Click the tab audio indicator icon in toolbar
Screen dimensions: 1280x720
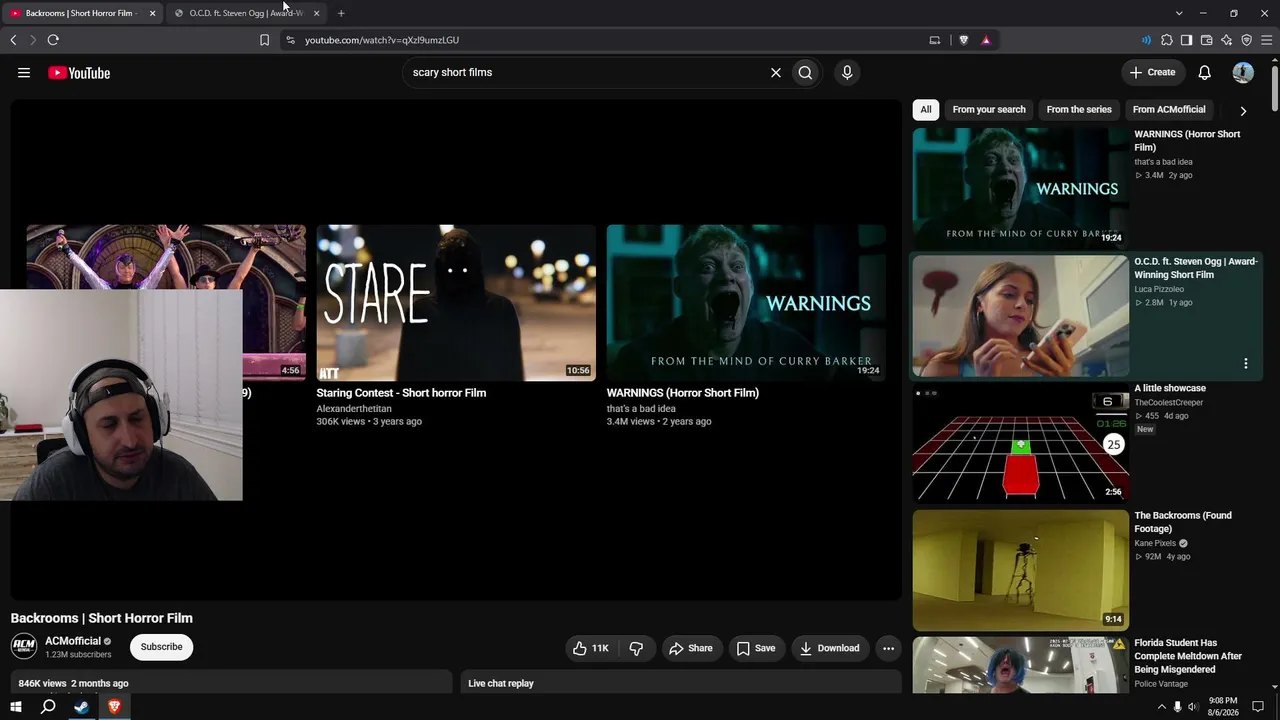tap(1146, 40)
